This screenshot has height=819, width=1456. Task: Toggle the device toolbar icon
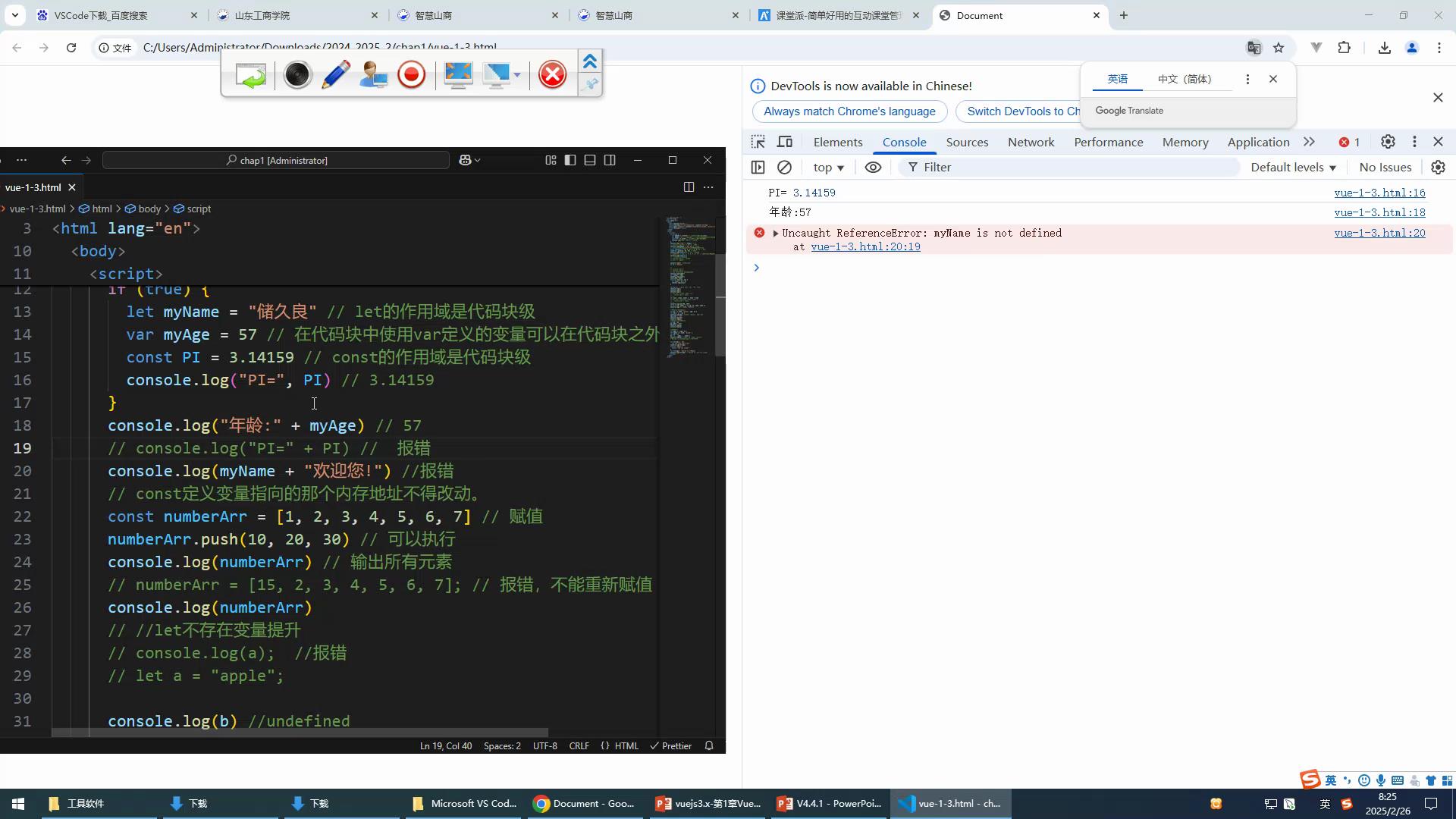coord(785,142)
